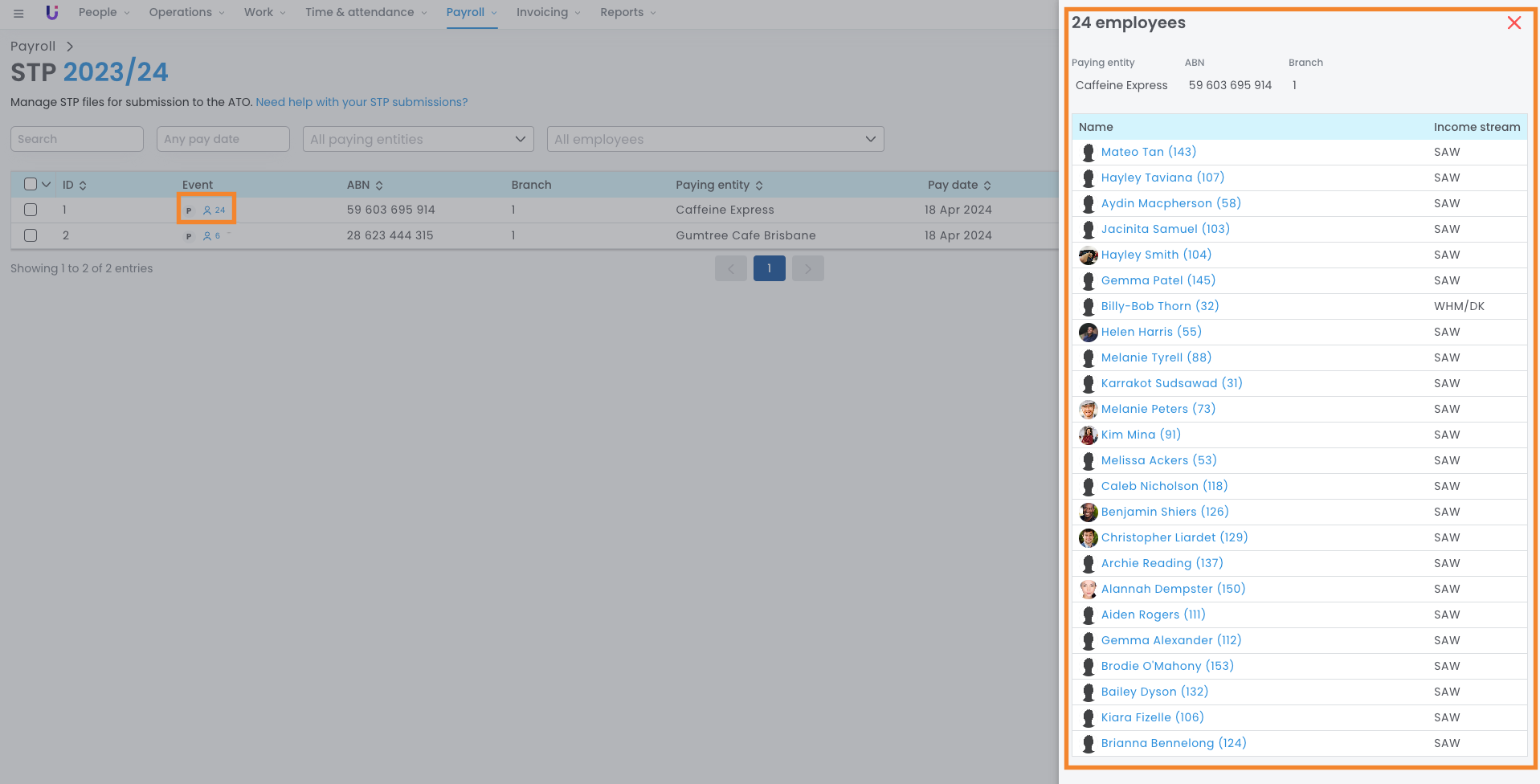Click the Any pay date field
The height and width of the screenshot is (784, 1540).
223,139
